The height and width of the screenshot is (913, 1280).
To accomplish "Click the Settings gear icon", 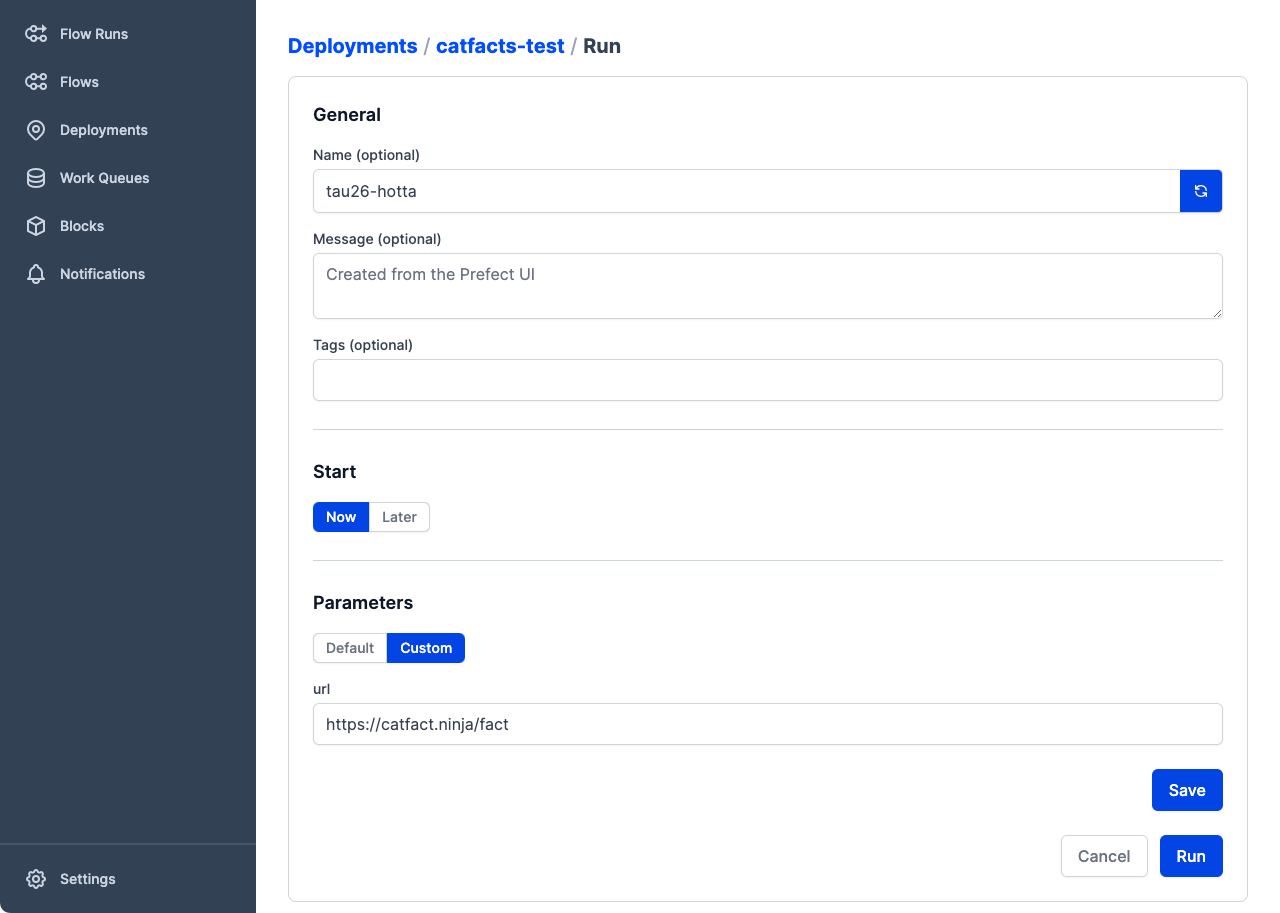I will 36,879.
